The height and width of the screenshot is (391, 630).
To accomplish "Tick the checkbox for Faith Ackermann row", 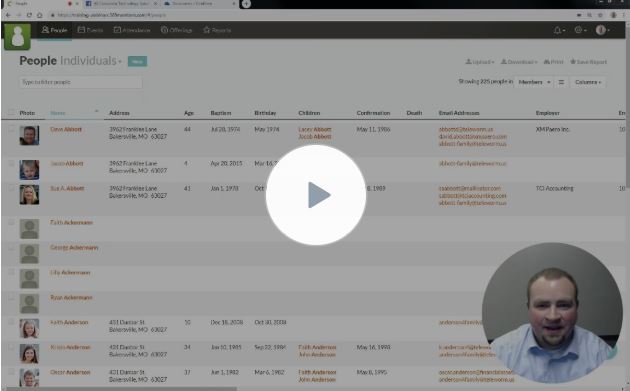I will pyautogui.click(x=11, y=222).
